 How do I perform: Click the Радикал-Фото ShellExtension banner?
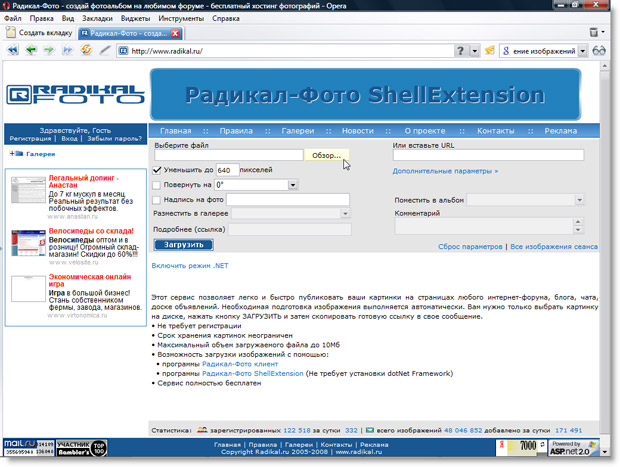click(365, 94)
